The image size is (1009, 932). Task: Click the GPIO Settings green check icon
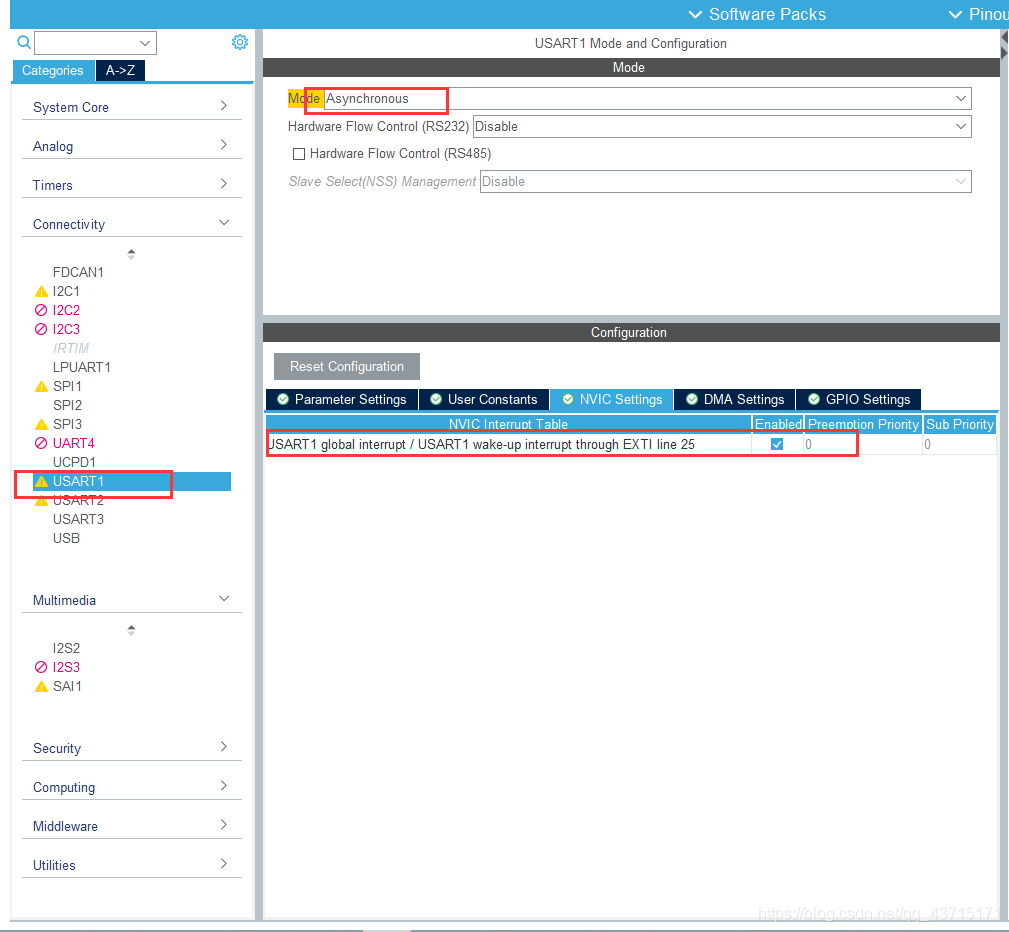814,399
